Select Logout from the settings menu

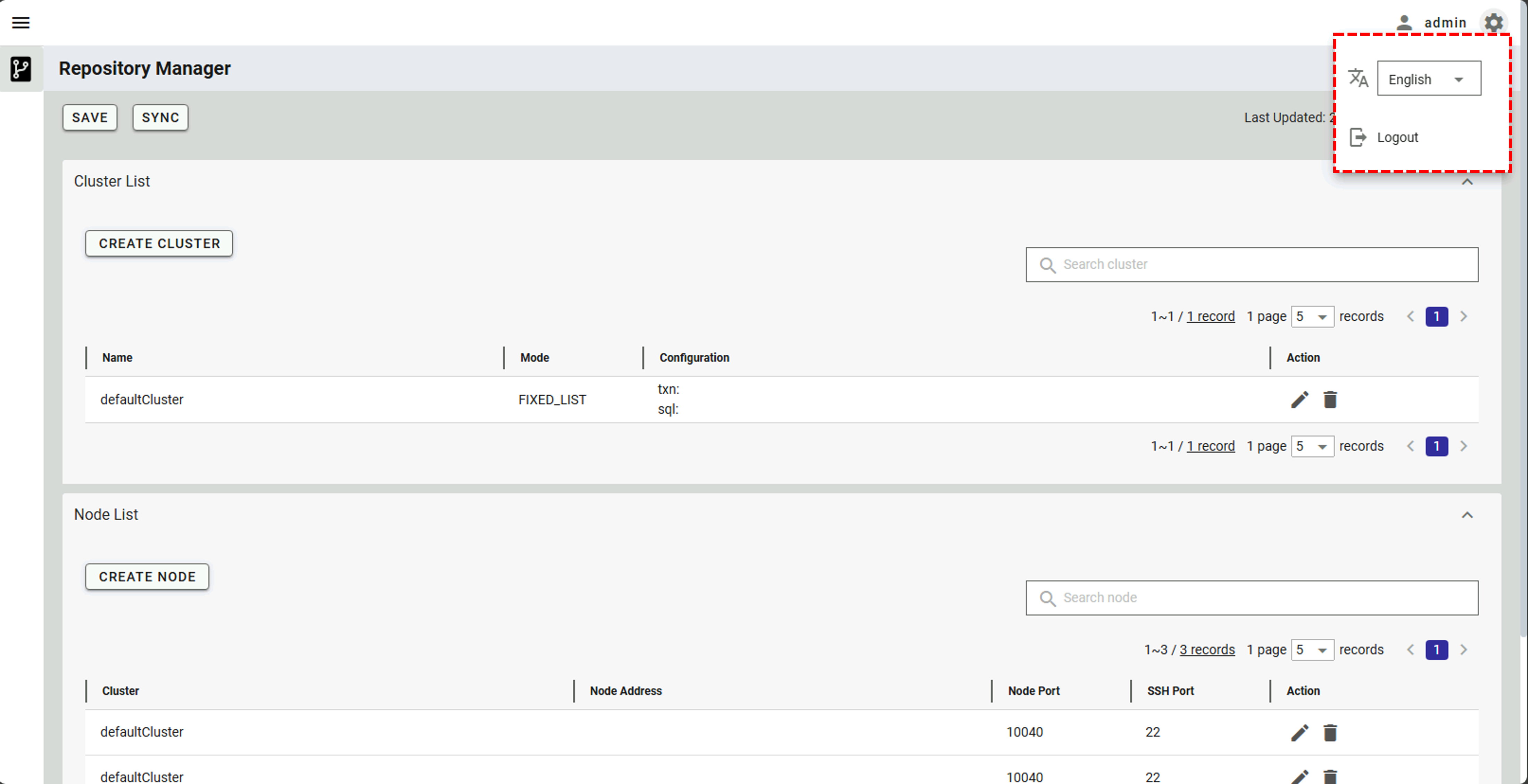point(1397,137)
